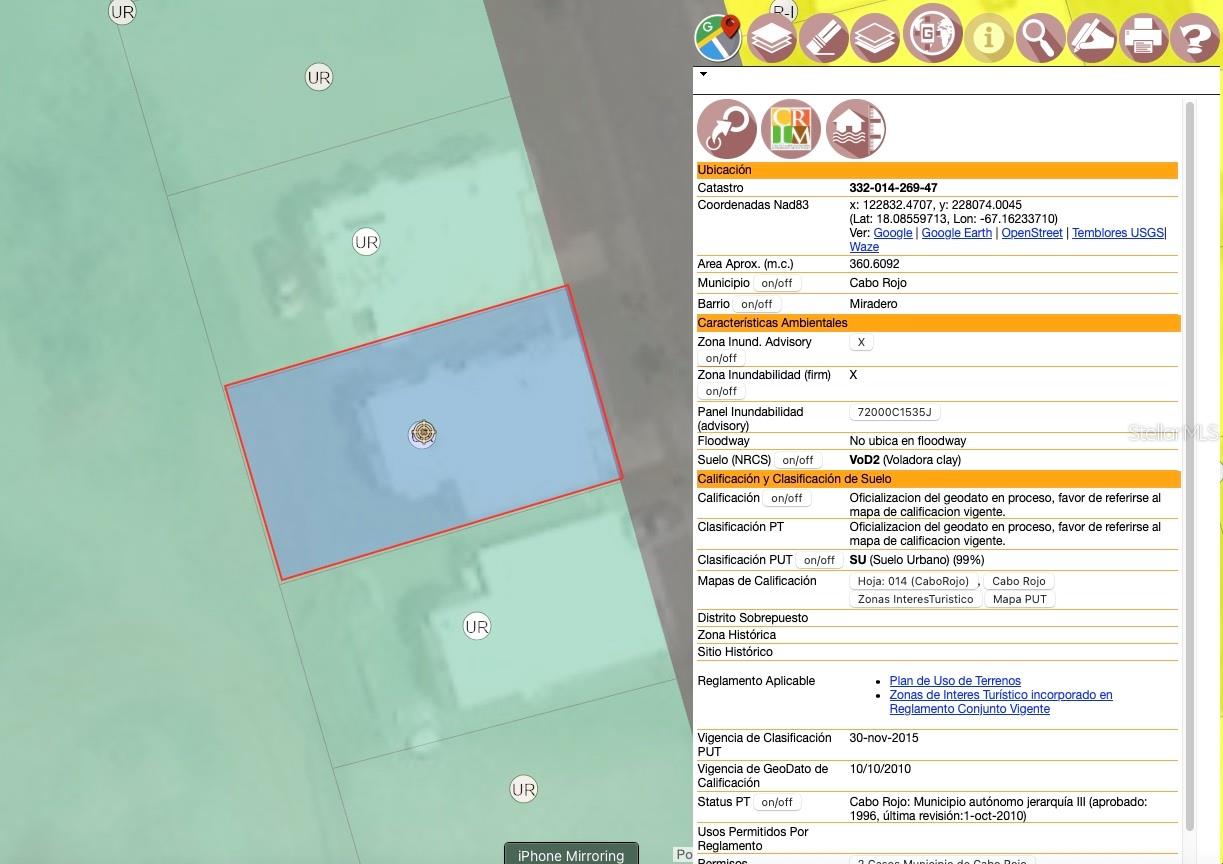Select the information (i) tool
The width and height of the screenshot is (1223, 864).
click(989, 38)
